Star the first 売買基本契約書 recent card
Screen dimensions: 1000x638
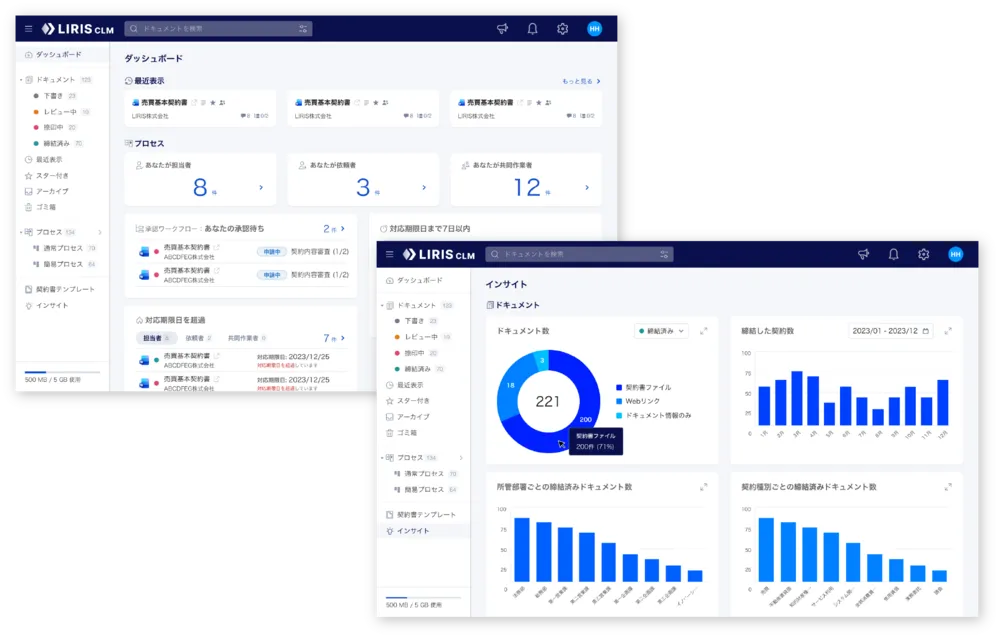(213, 102)
